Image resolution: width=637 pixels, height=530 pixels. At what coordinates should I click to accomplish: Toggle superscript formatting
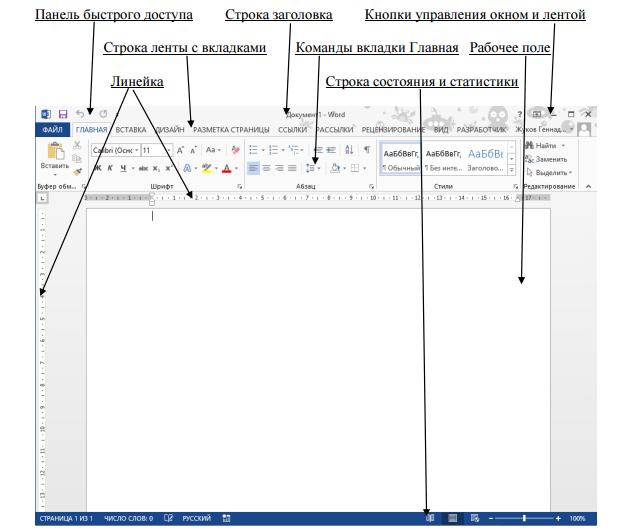coord(169,168)
